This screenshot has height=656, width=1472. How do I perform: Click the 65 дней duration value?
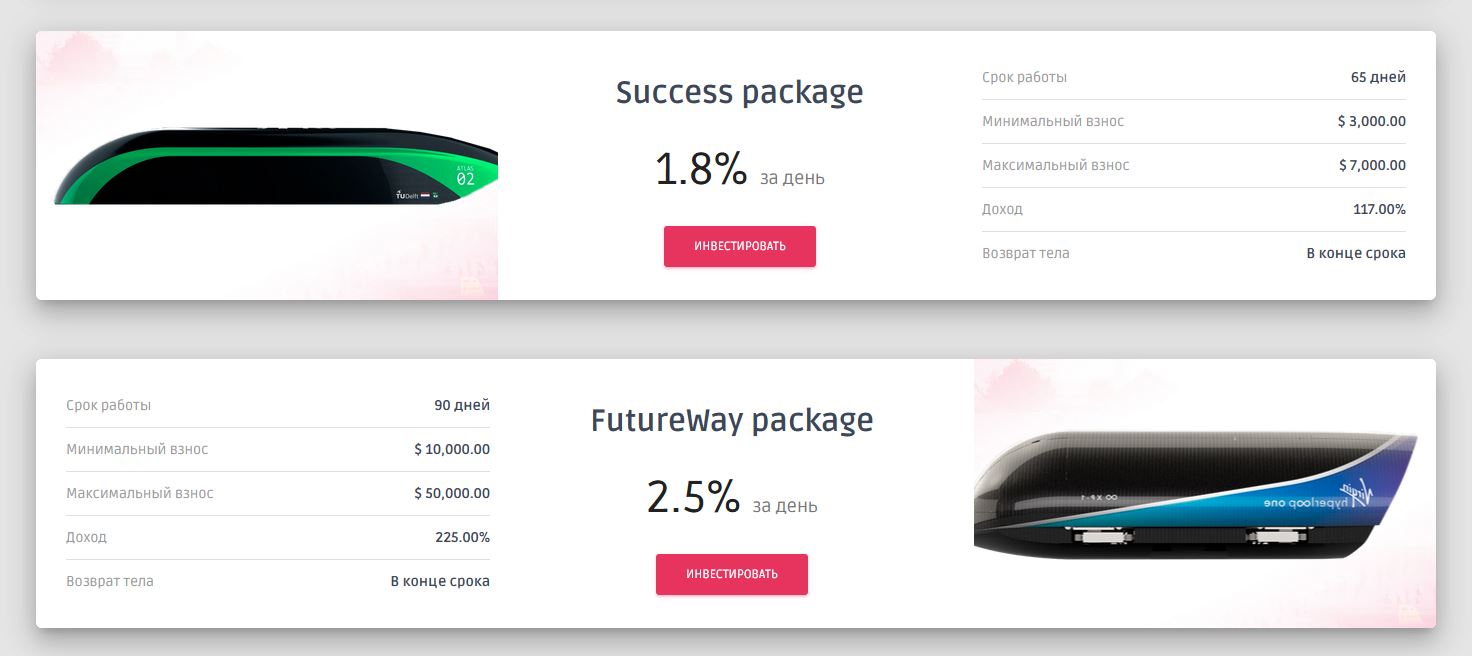pos(1377,77)
